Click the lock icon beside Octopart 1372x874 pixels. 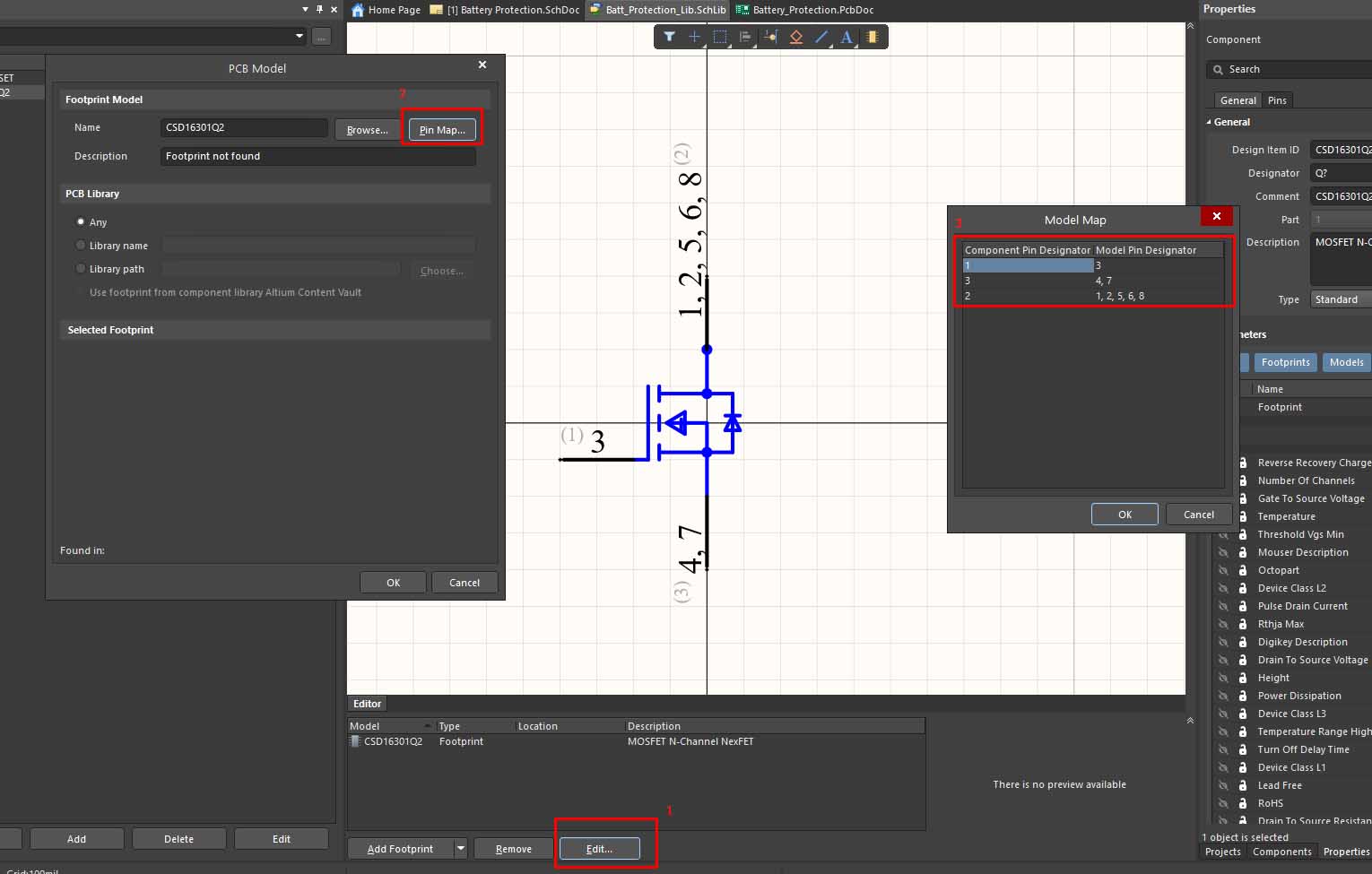pyautogui.click(x=1243, y=570)
